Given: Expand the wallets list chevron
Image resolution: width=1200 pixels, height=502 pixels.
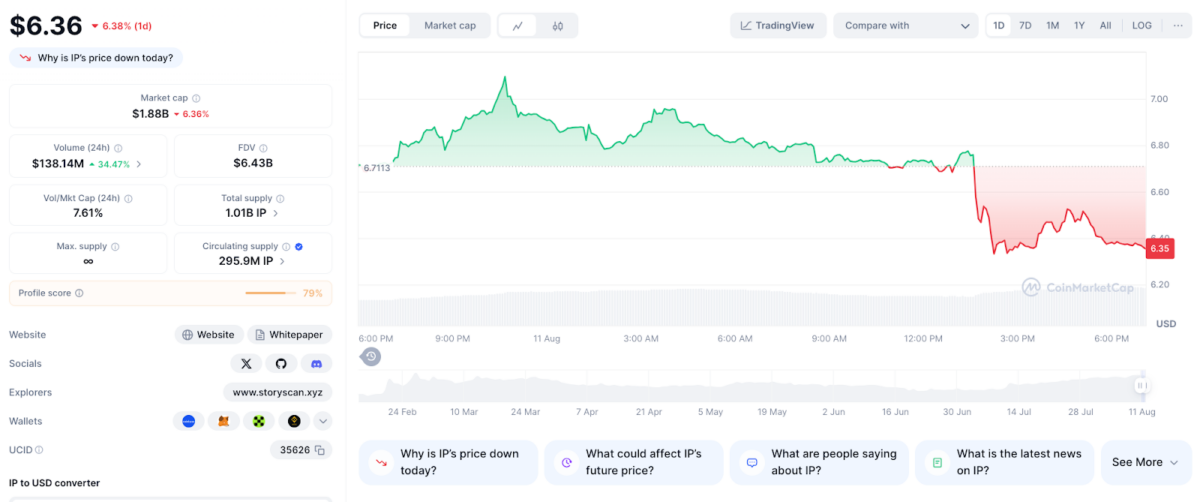Looking at the screenshot, I should point(323,422).
